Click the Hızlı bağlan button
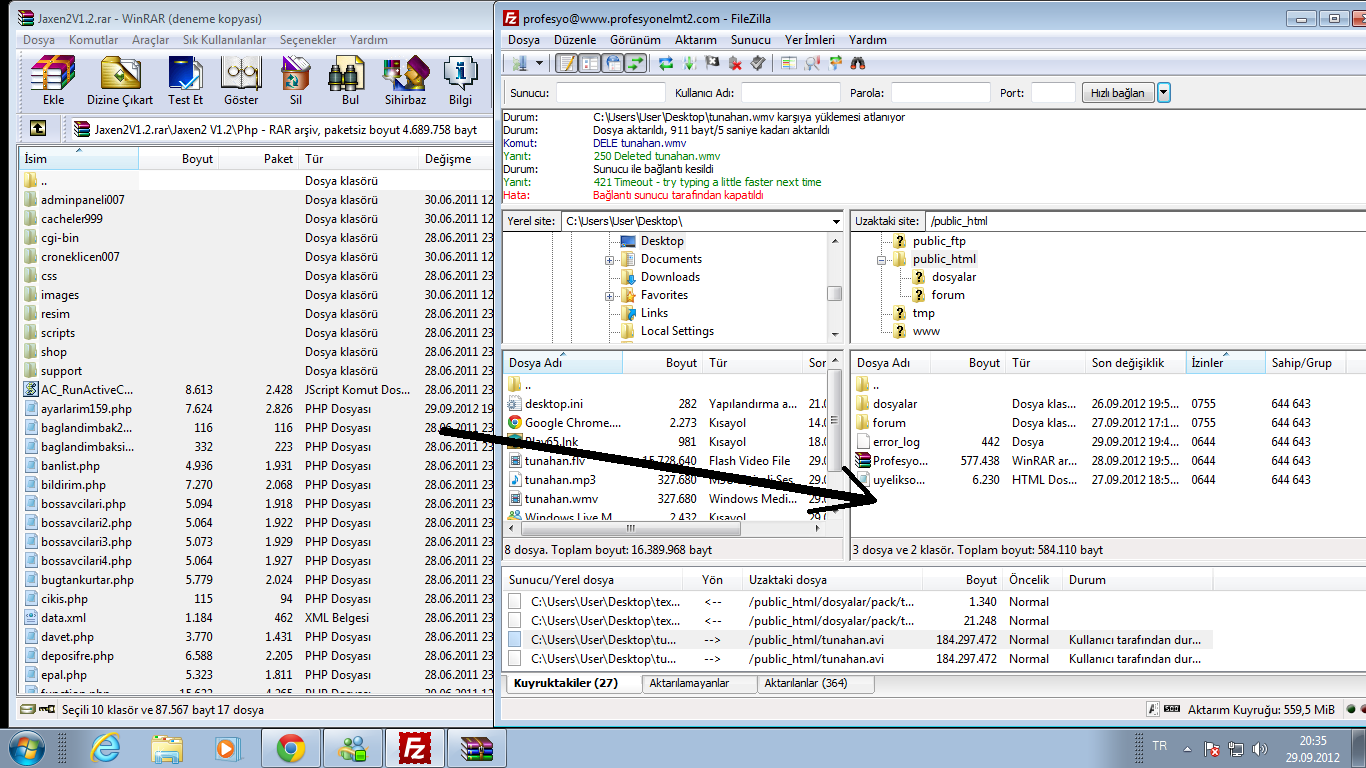 point(1118,93)
